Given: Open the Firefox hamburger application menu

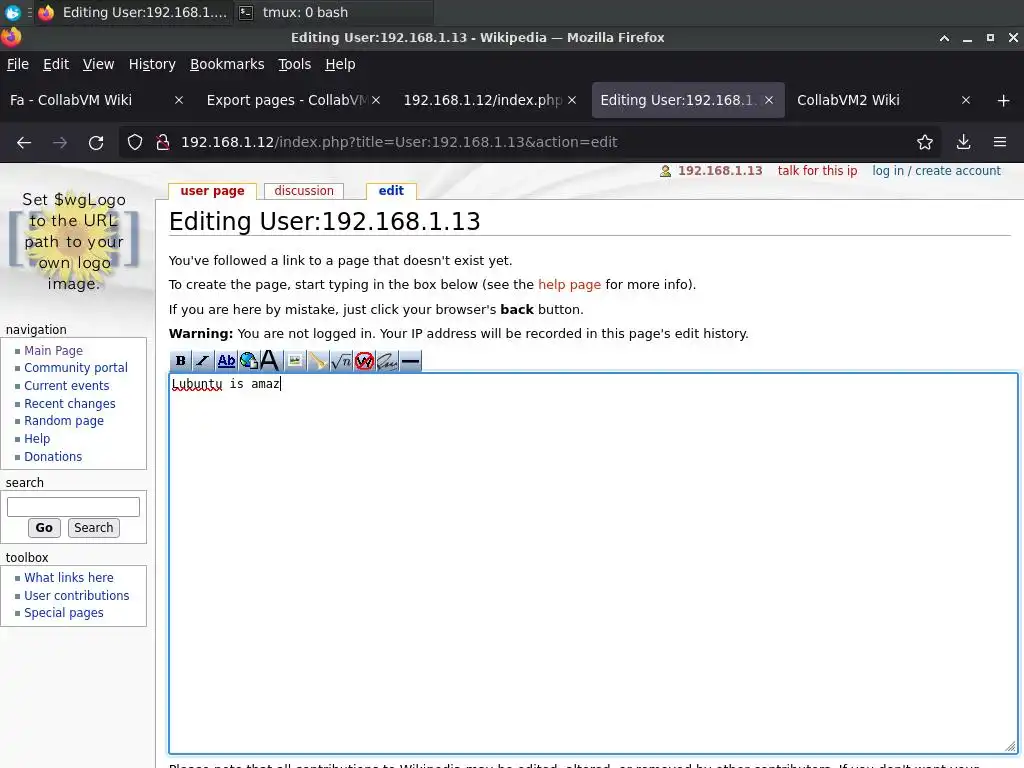Looking at the screenshot, I should click(x=1000, y=142).
